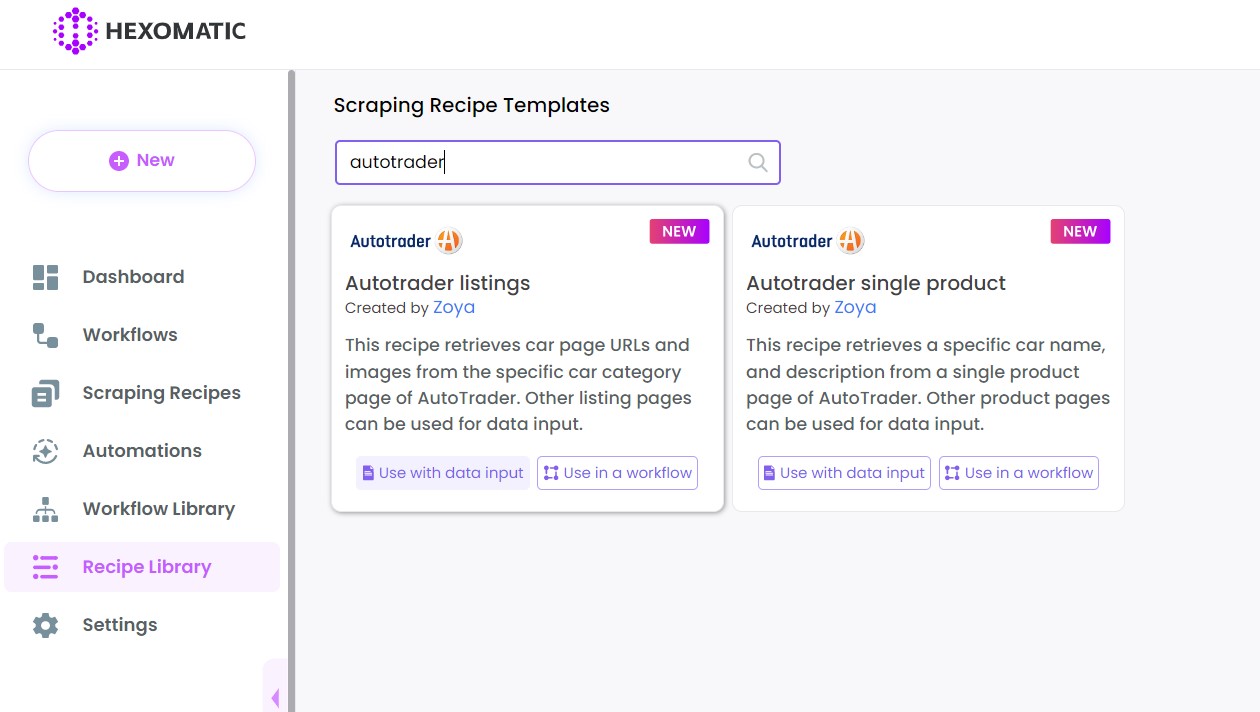Click the Autotrader single product logo
The height and width of the screenshot is (712, 1260).
click(807, 241)
